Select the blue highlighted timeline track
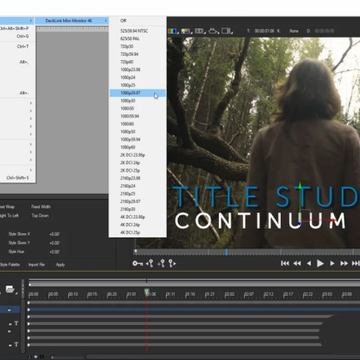This screenshot has height=360, width=360. tap(193, 310)
